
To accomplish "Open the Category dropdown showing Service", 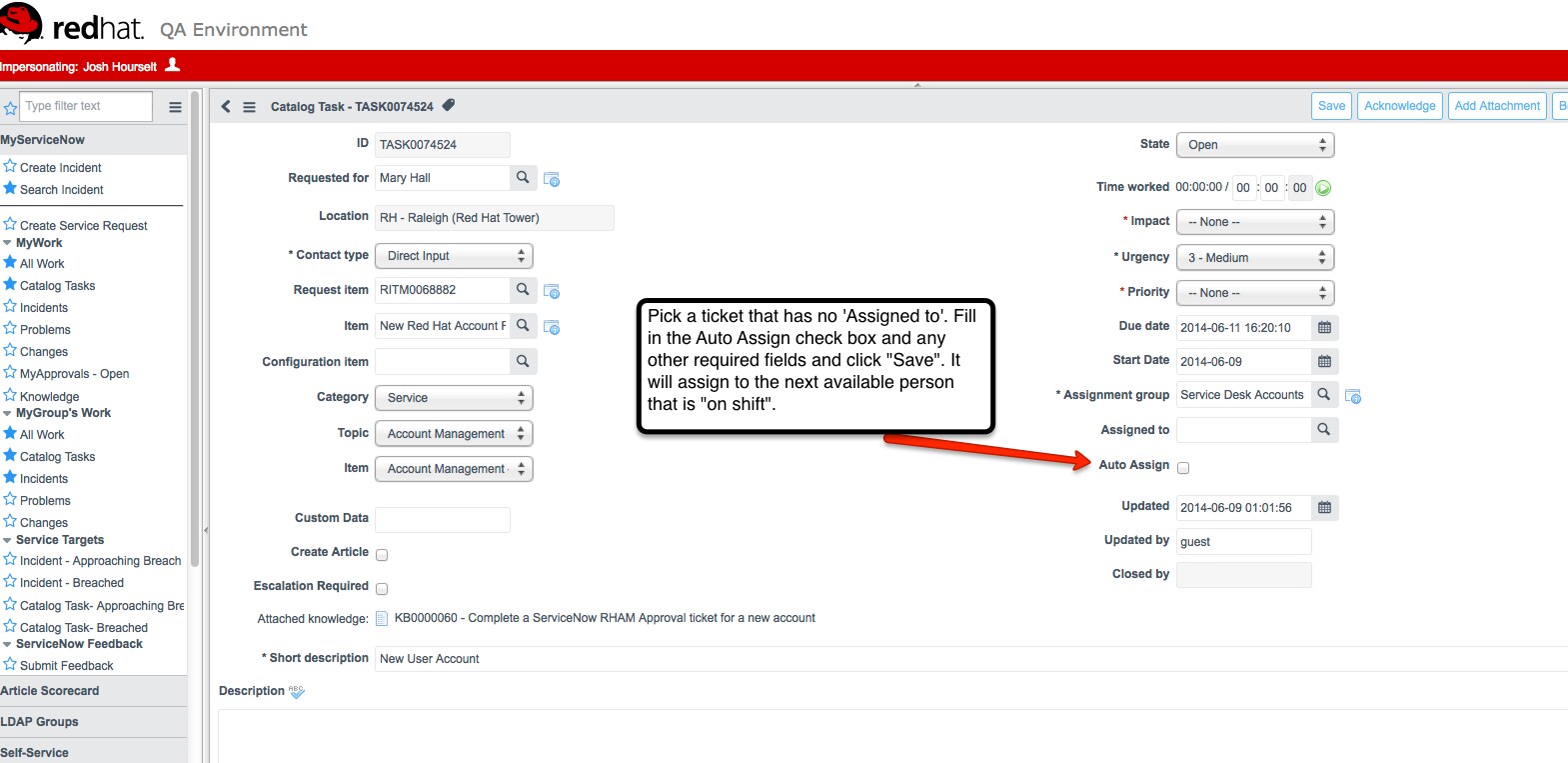I will pos(454,398).
